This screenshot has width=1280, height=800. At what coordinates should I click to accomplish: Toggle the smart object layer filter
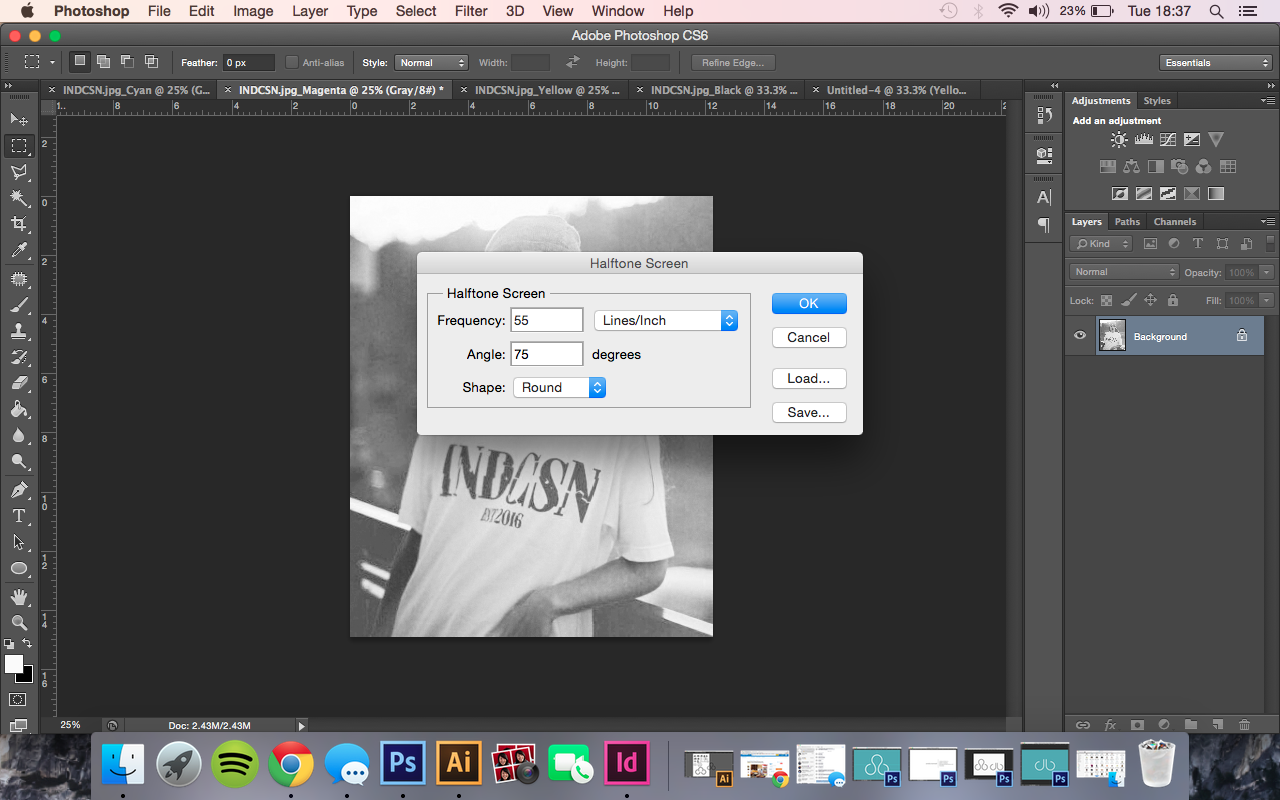(1246, 244)
